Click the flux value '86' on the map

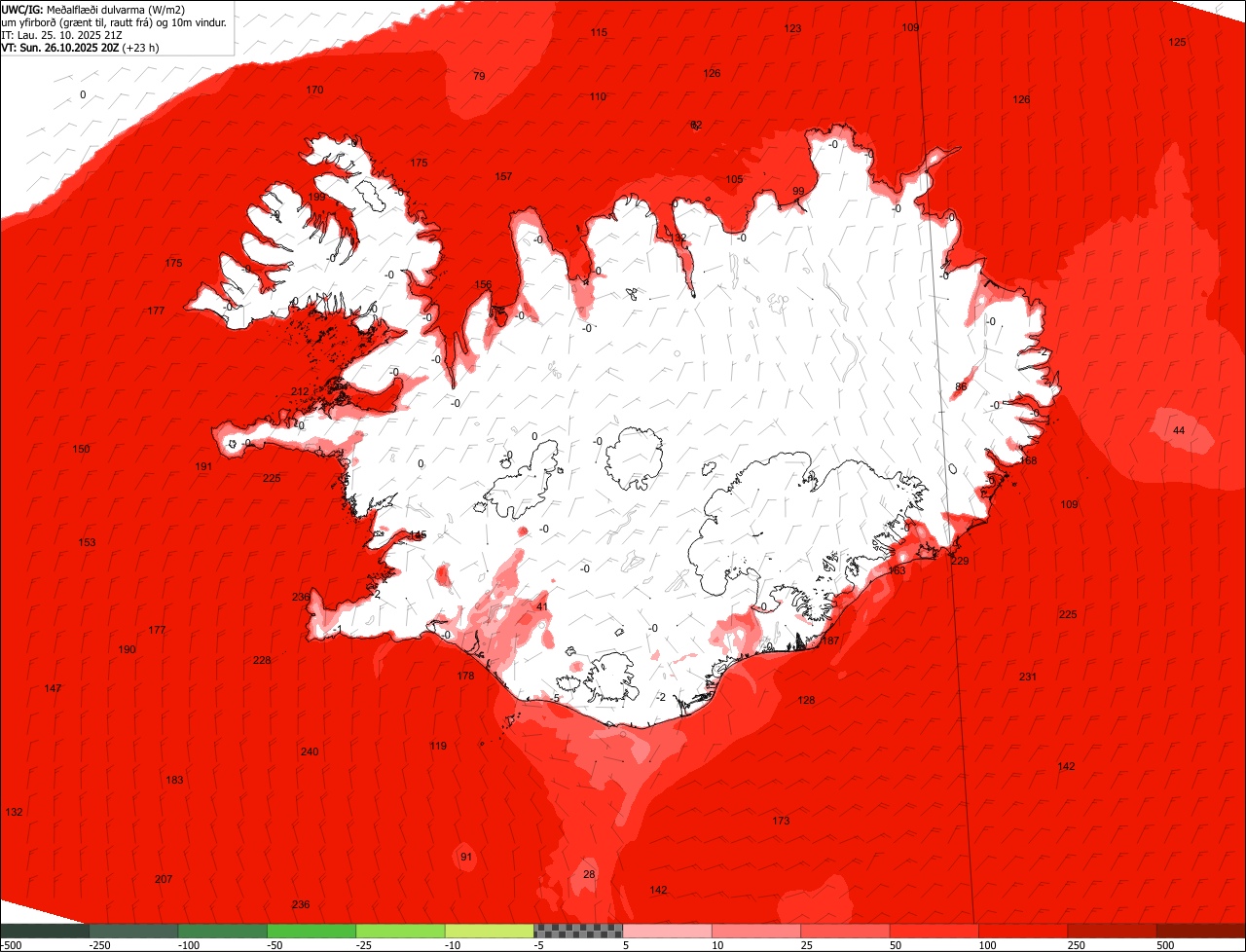961,386
